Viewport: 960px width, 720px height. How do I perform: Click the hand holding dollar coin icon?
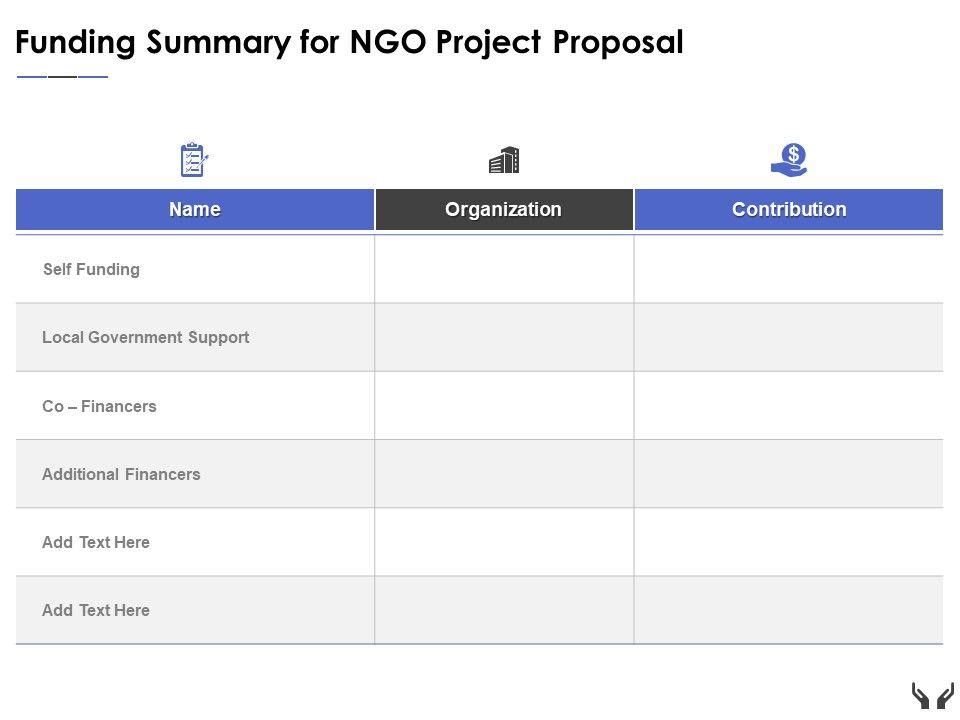(790, 160)
